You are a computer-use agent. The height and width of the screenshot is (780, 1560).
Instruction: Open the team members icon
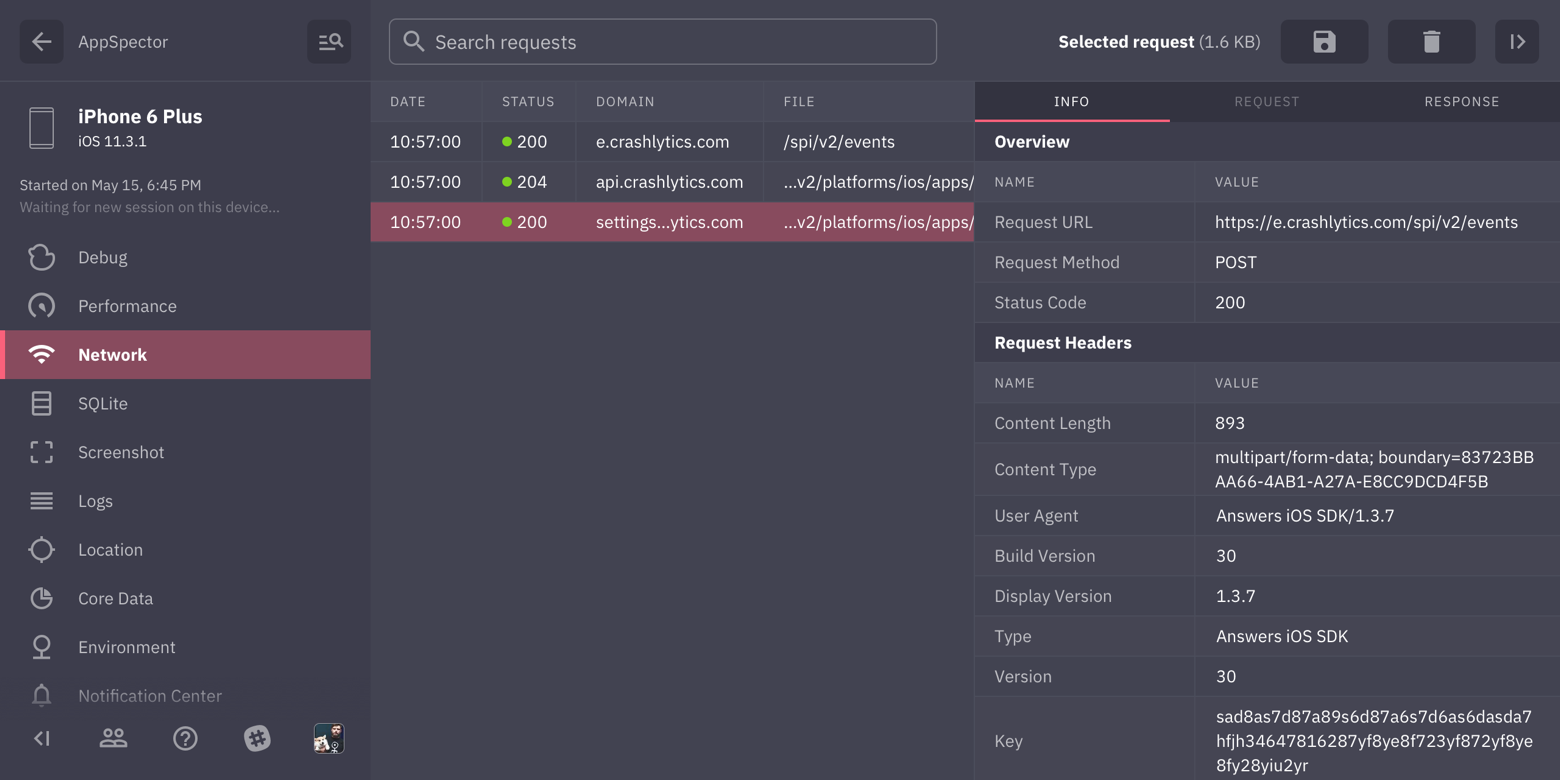tap(113, 739)
